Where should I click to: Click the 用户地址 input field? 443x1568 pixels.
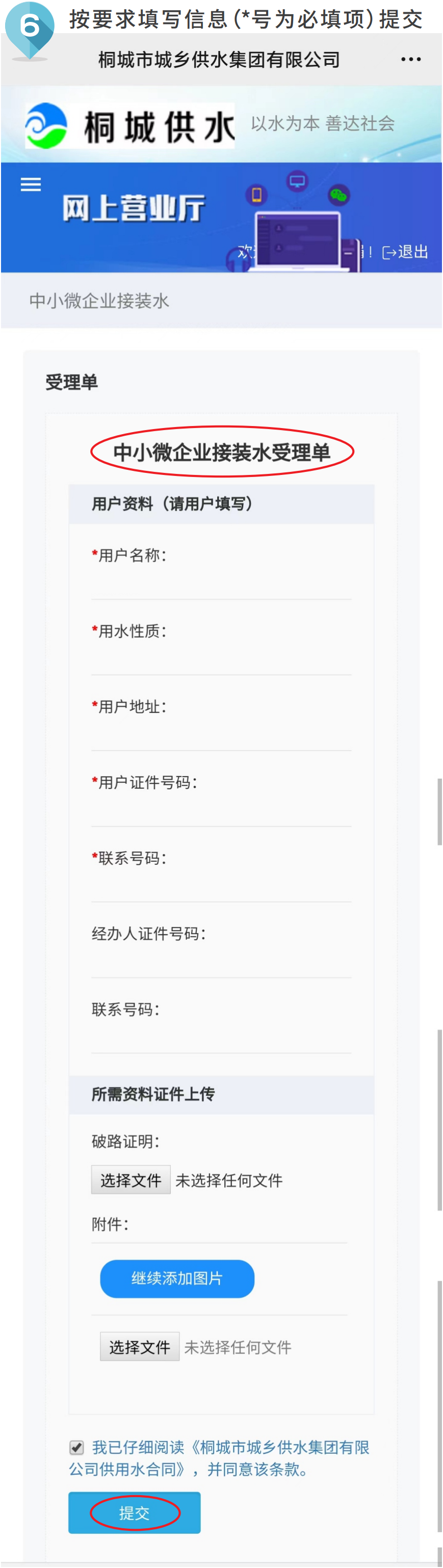pos(221,732)
